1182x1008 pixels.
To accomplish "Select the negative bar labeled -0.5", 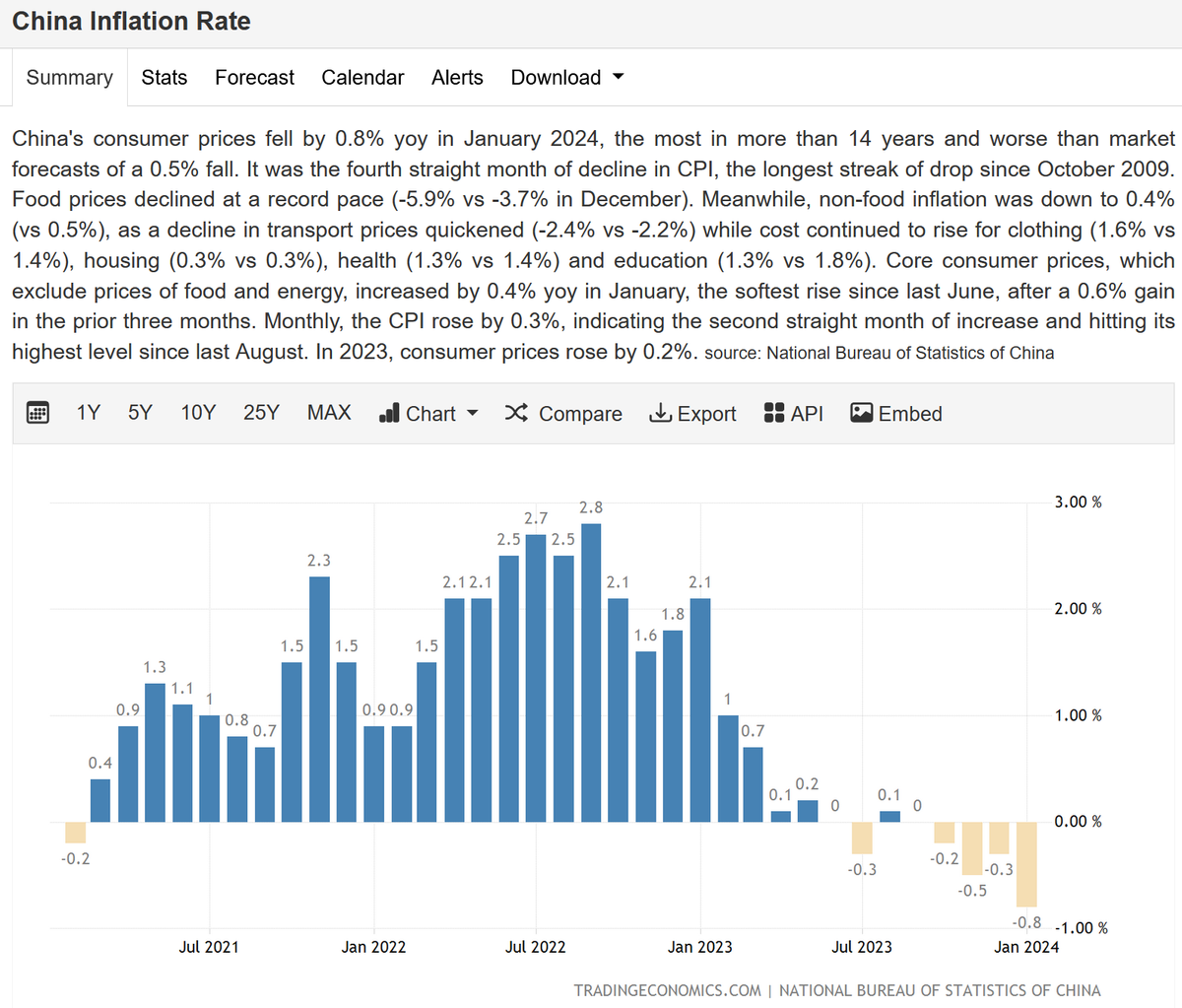I will point(972,848).
